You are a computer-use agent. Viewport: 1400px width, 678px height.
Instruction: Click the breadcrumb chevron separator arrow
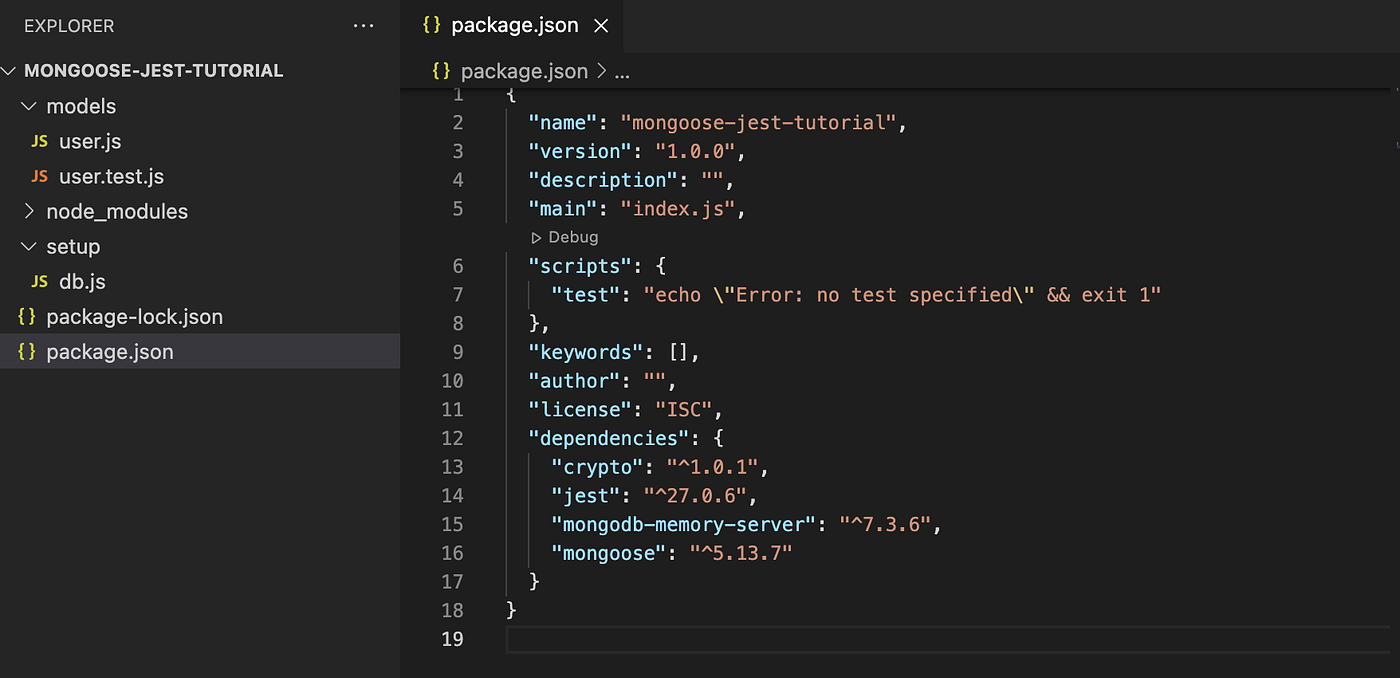[x=601, y=72]
